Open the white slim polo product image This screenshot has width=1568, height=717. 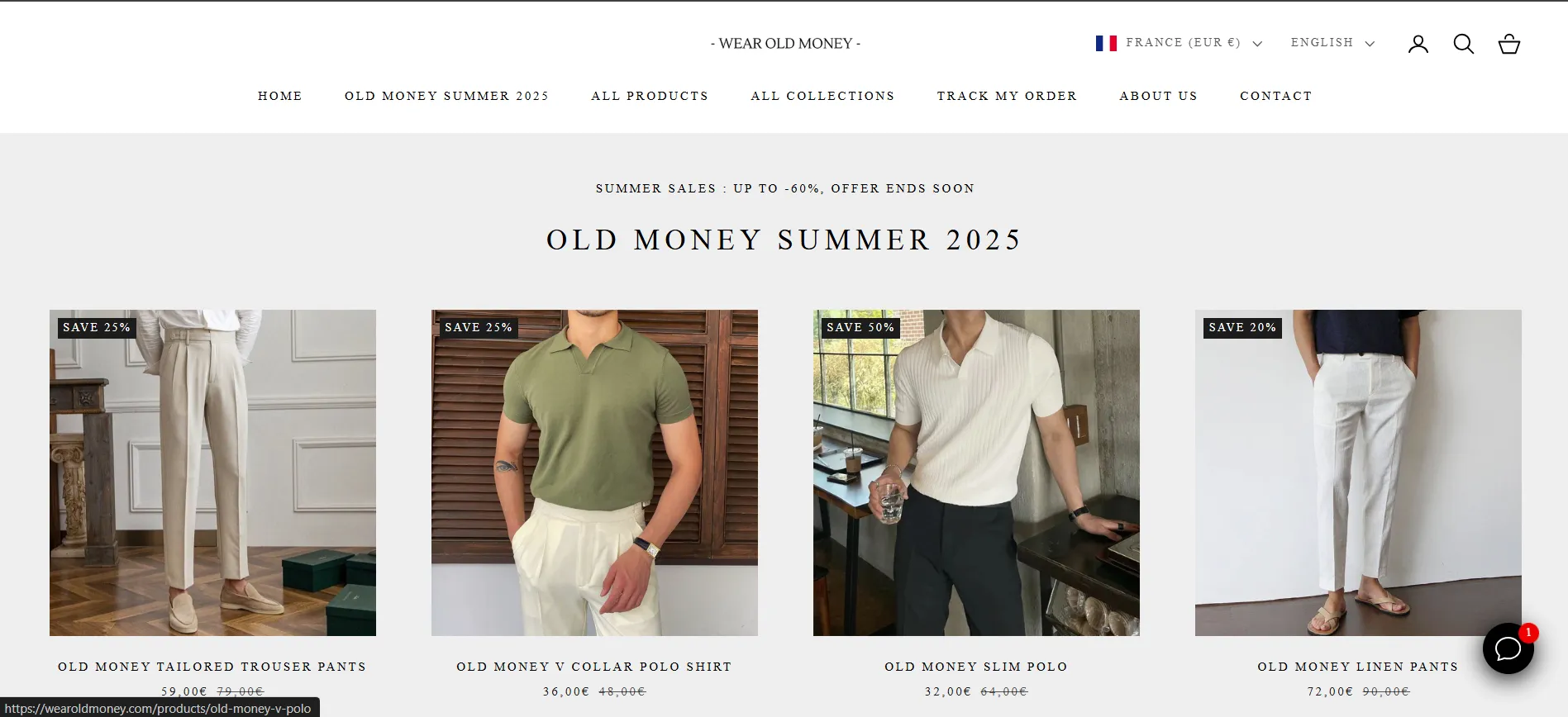976,472
